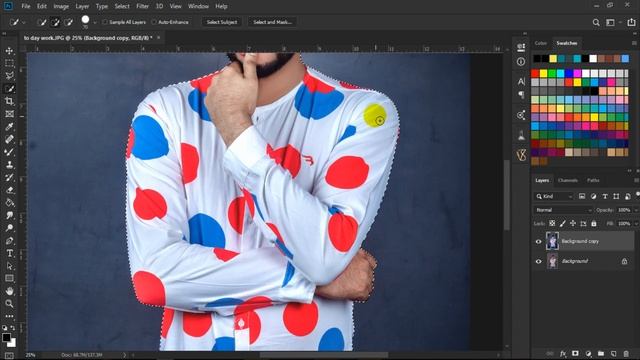Select the Hand tool

(9, 291)
